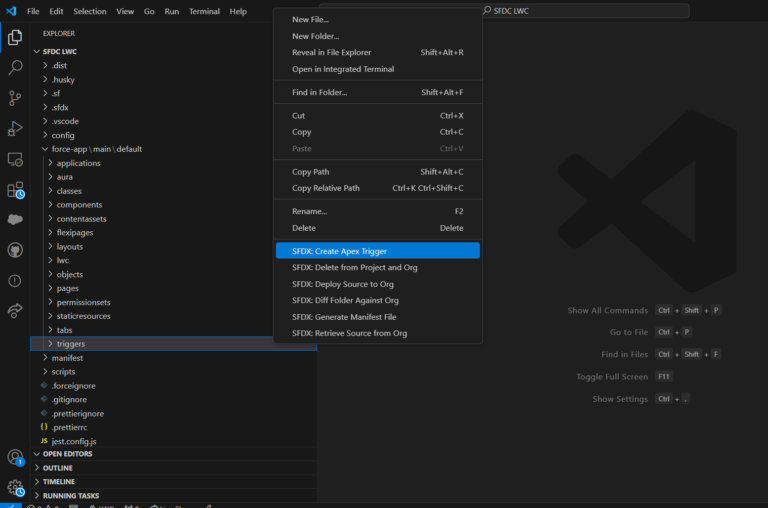Click the Salesforce cloud icon in activity bar
This screenshot has width=768, height=508.
pyautogui.click(x=15, y=220)
